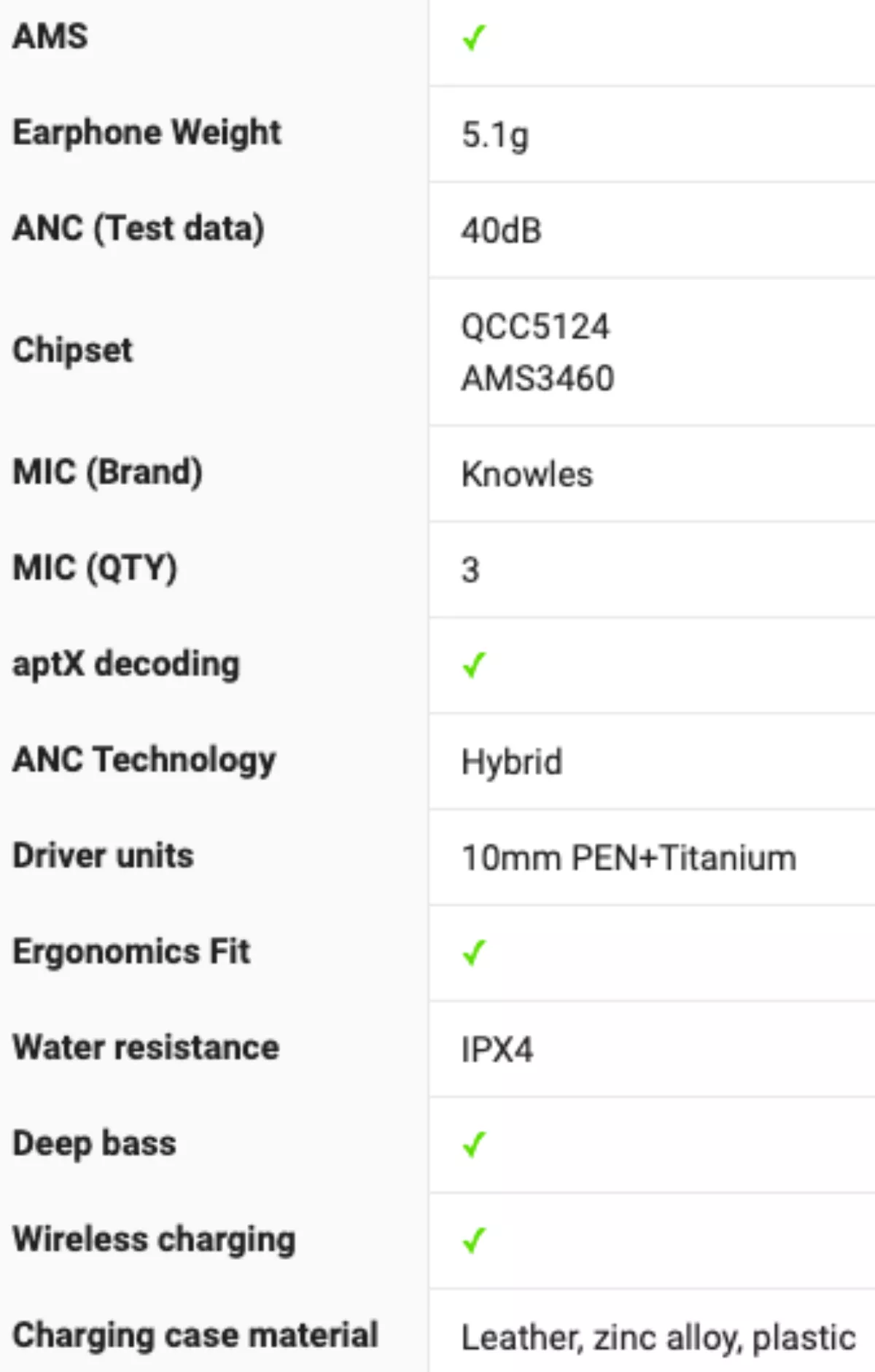Click the AMS3460 chipset text

tap(538, 378)
